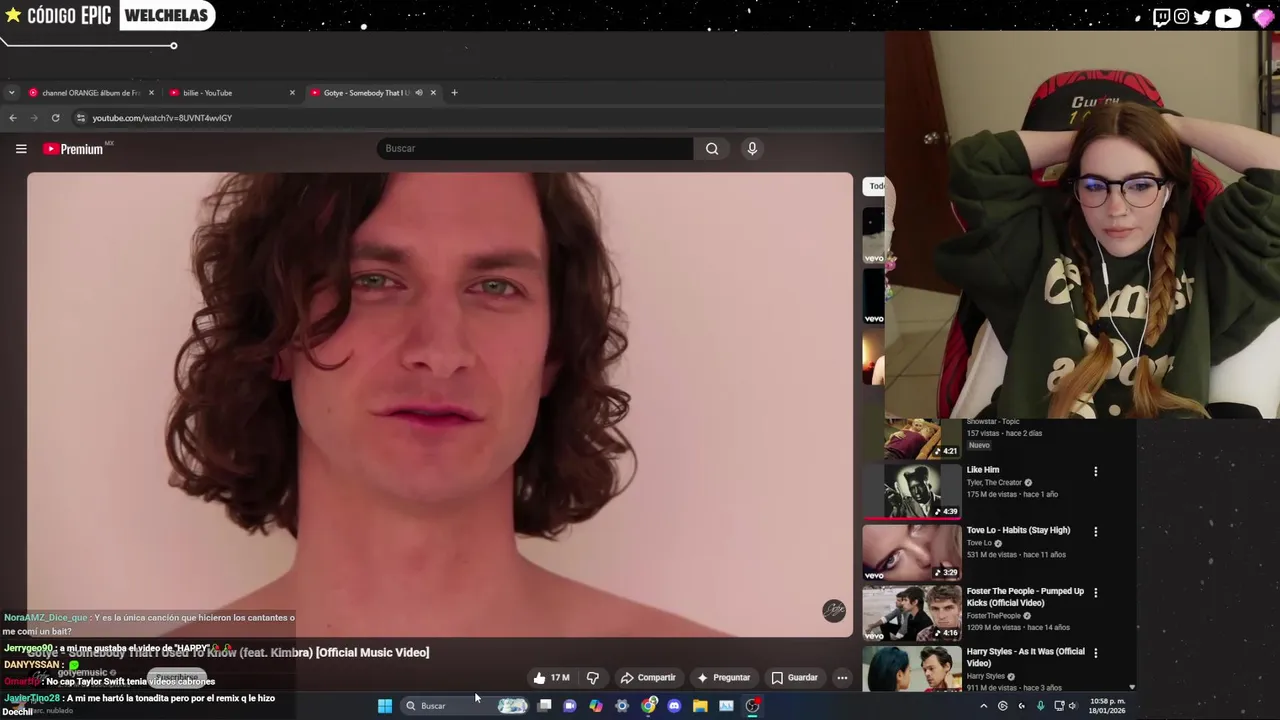Open clock showing 10:58 p. m.
This screenshot has height=720, width=1280.
pyautogui.click(x=1107, y=706)
